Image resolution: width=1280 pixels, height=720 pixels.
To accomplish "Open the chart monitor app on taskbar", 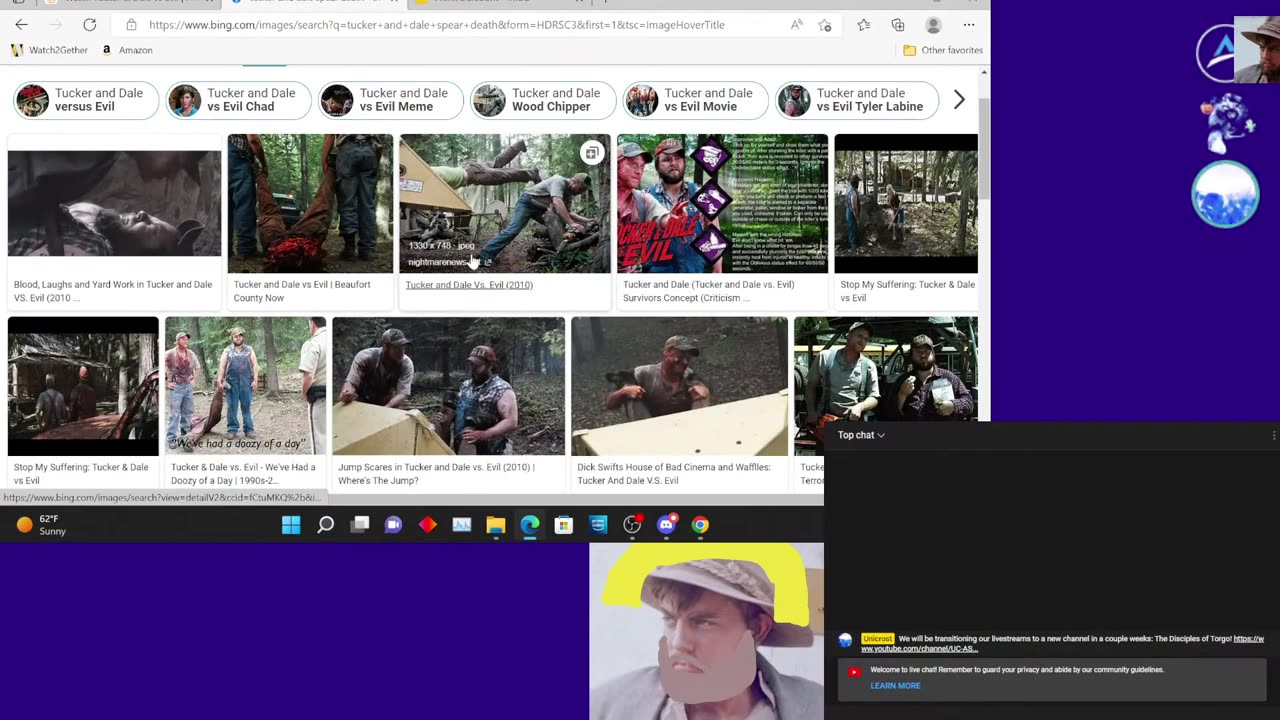I will (x=461, y=525).
